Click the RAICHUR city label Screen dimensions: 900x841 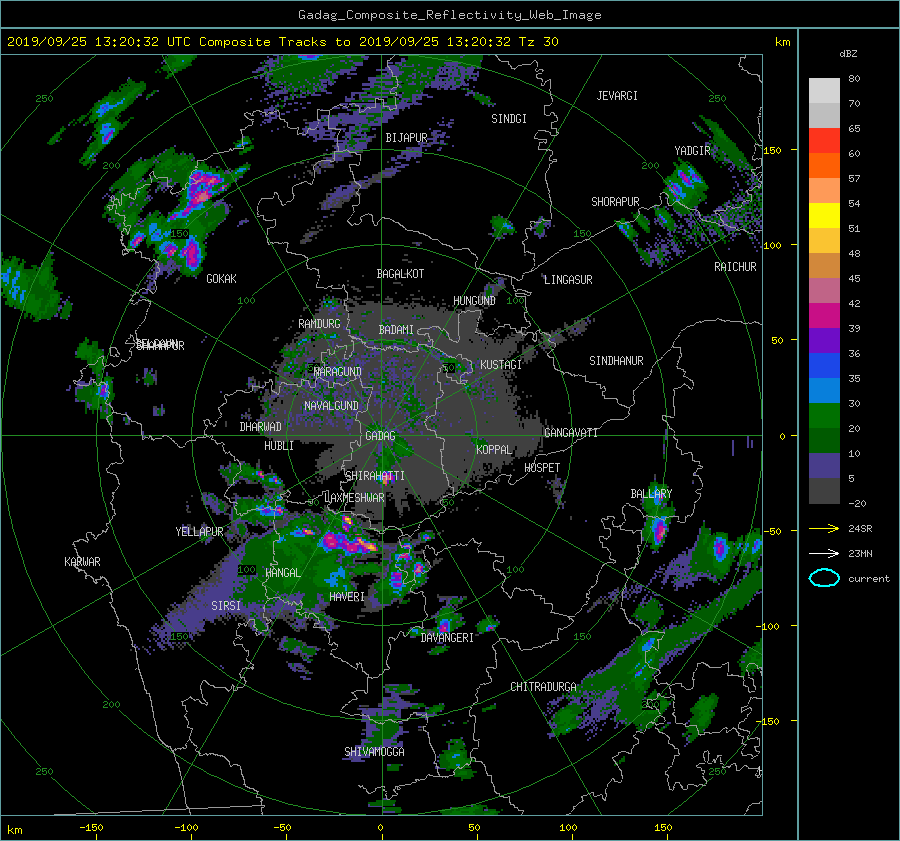(x=735, y=267)
